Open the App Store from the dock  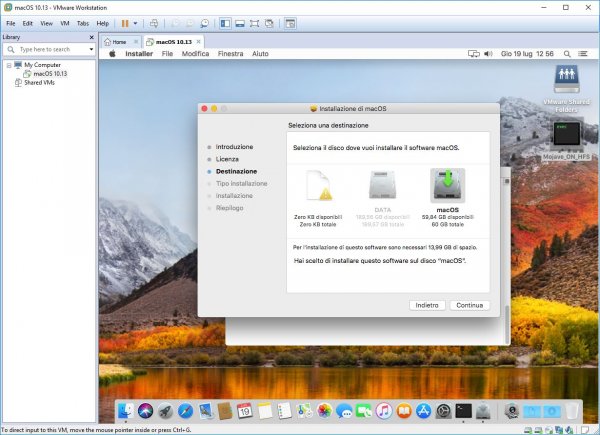click(424, 411)
